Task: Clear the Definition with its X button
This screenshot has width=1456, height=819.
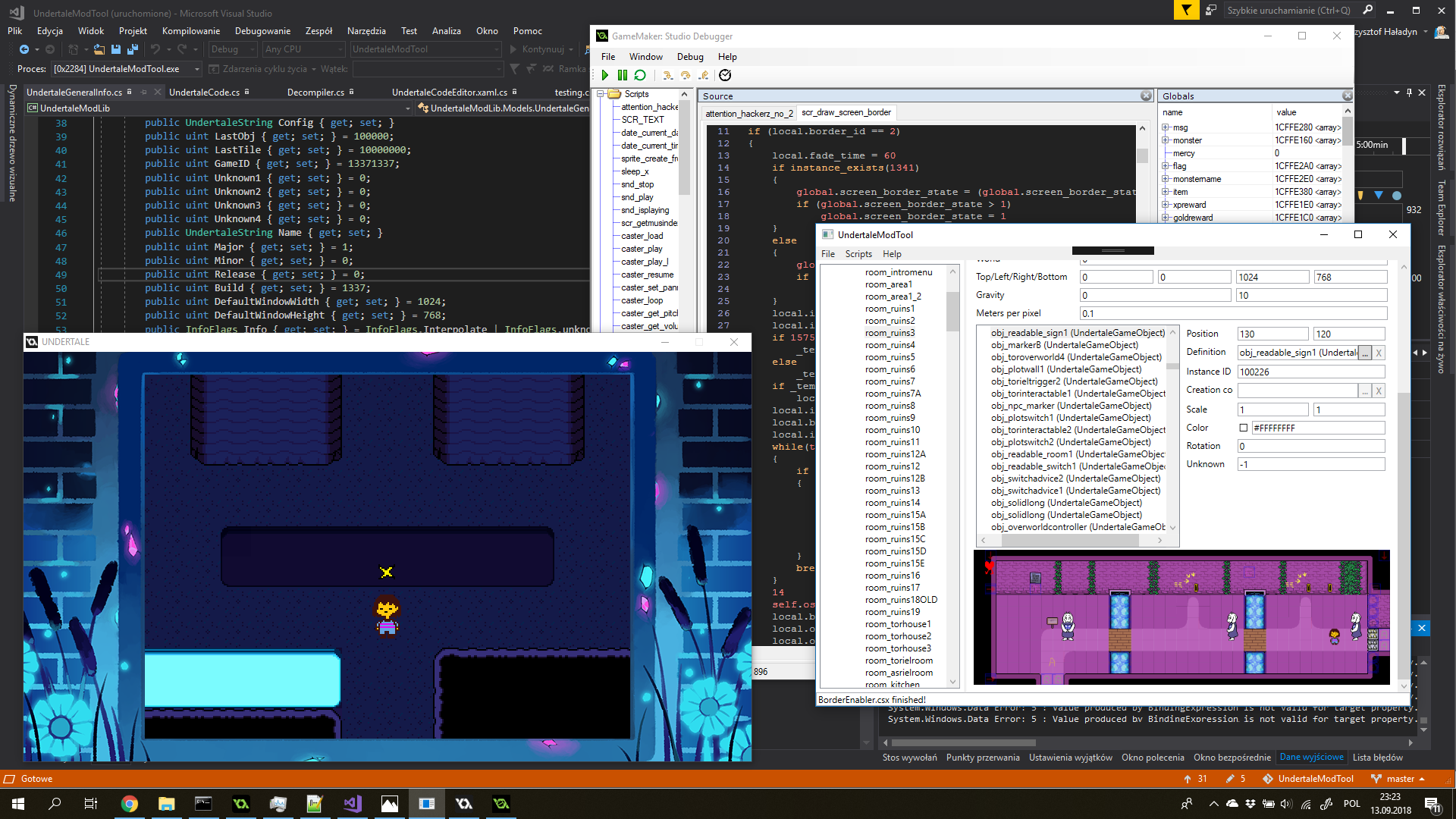Action: (x=1379, y=353)
